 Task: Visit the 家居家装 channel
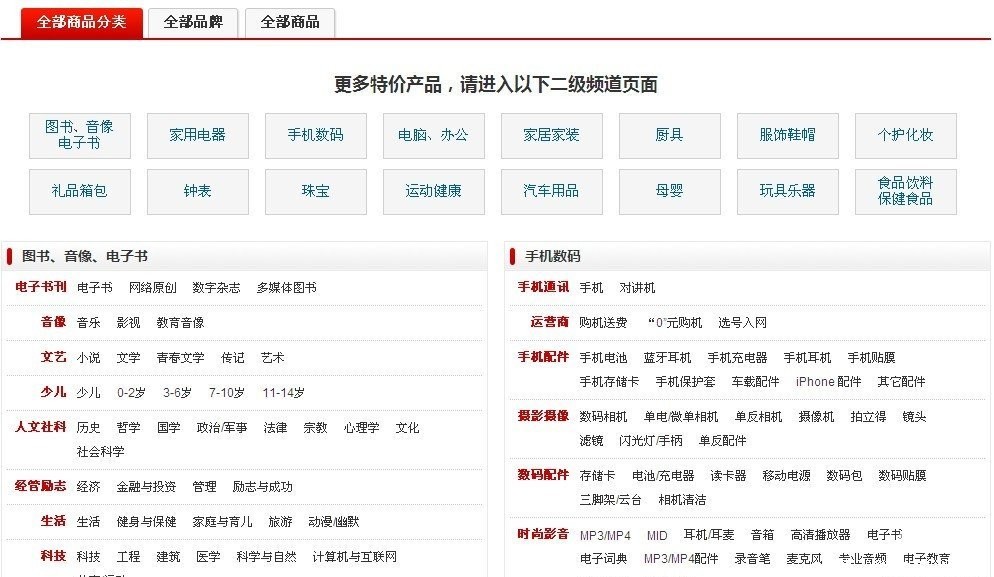[552, 136]
